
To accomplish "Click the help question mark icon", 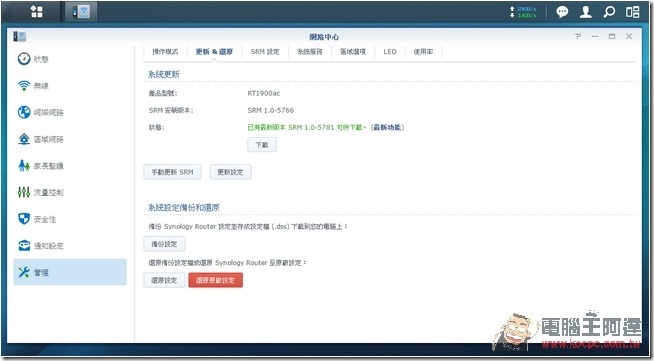I will click(578, 37).
